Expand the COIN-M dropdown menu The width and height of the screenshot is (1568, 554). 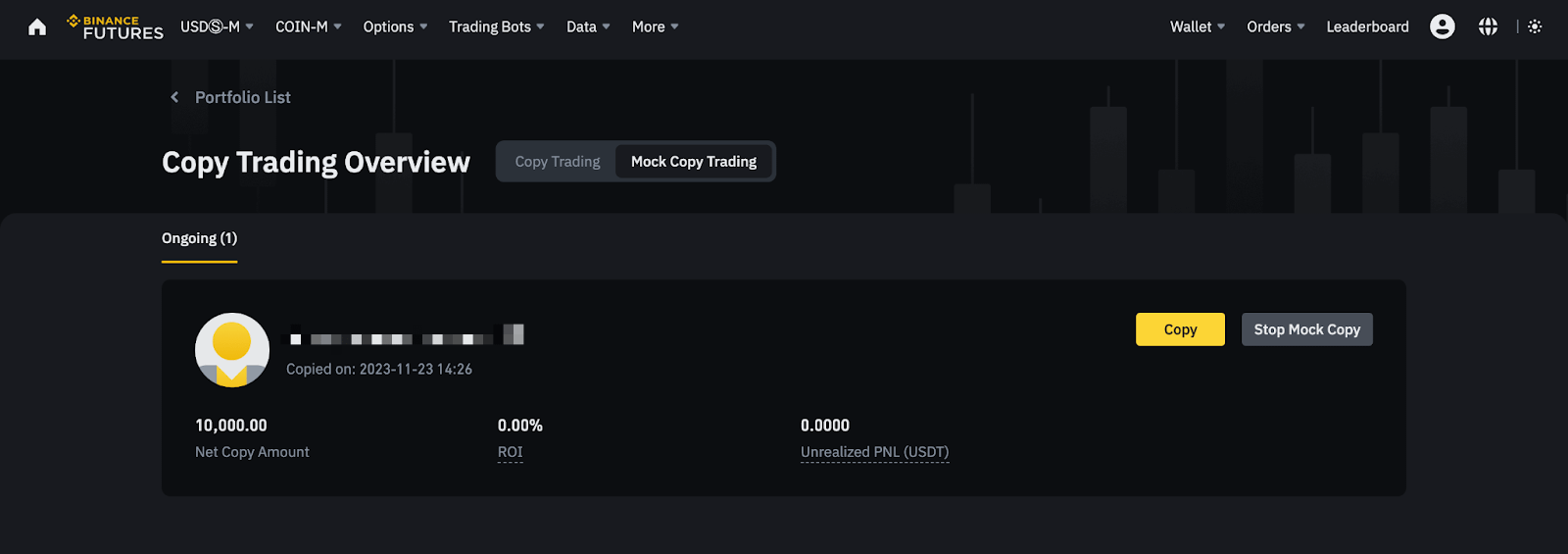point(309,26)
